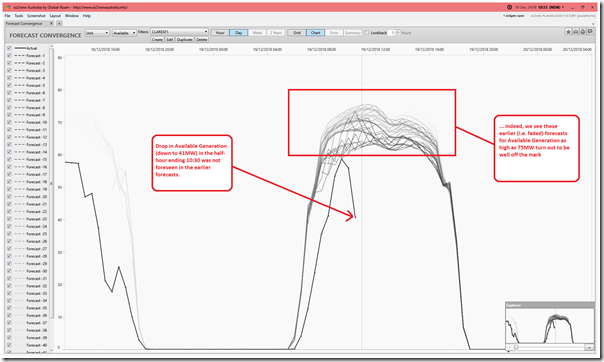This screenshot has height=362, width=604.
Task: Switch to Grid view
Action: [x=297, y=33]
